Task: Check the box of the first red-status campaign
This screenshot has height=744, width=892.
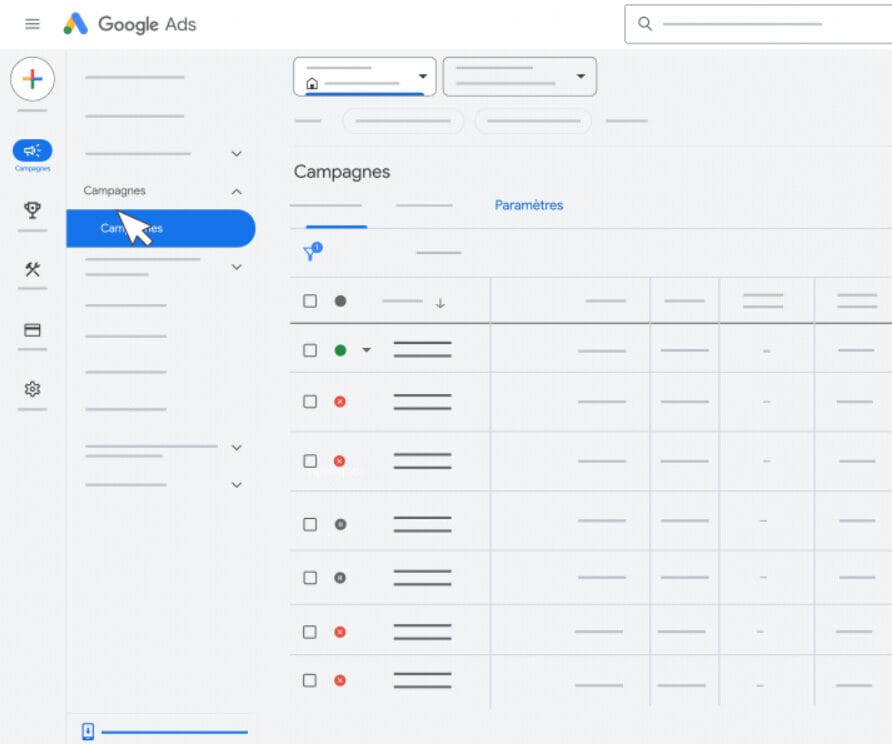Action: pos(310,401)
